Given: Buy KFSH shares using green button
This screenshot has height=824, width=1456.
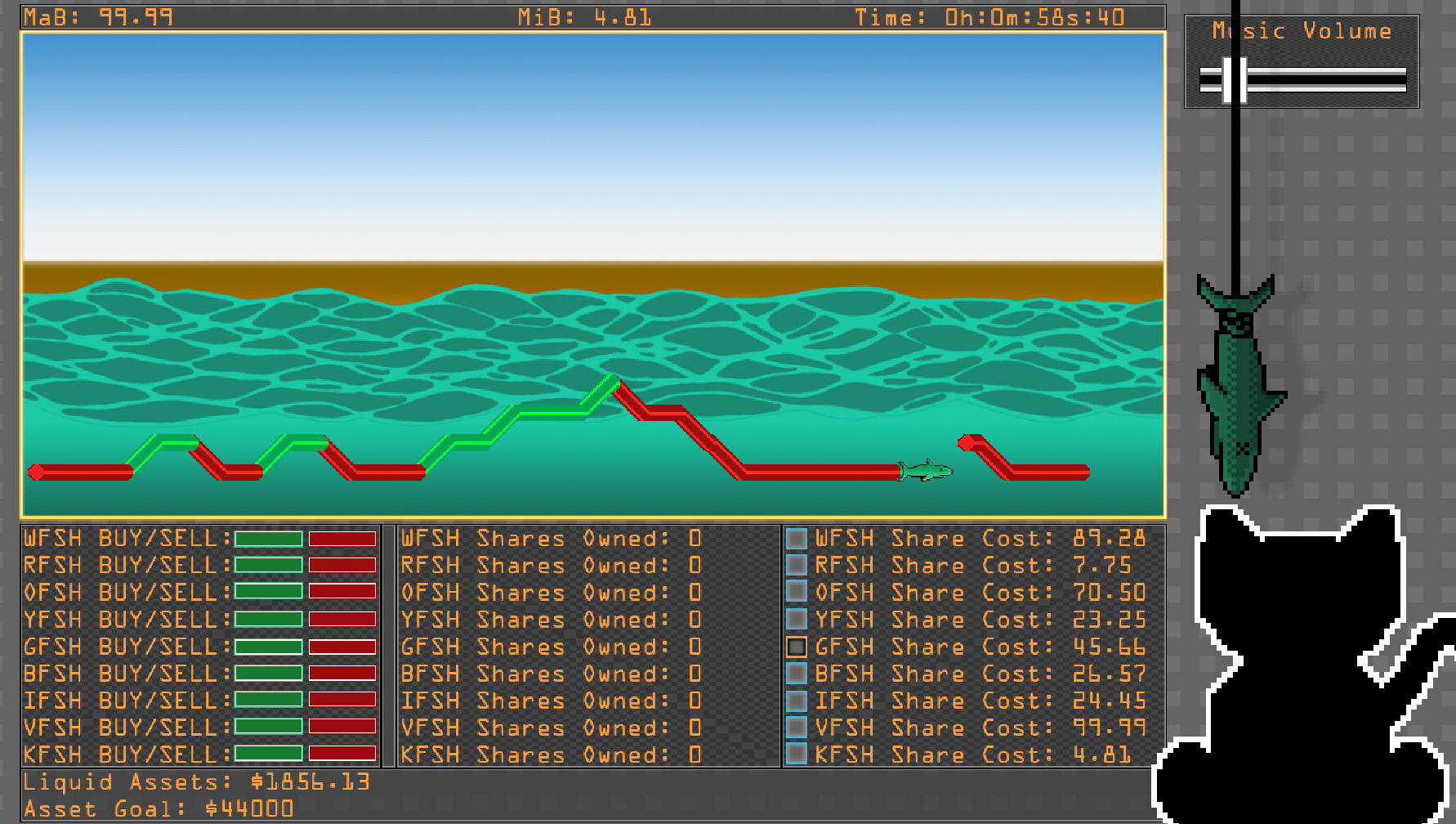Looking at the screenshot, I should point(269,754).
